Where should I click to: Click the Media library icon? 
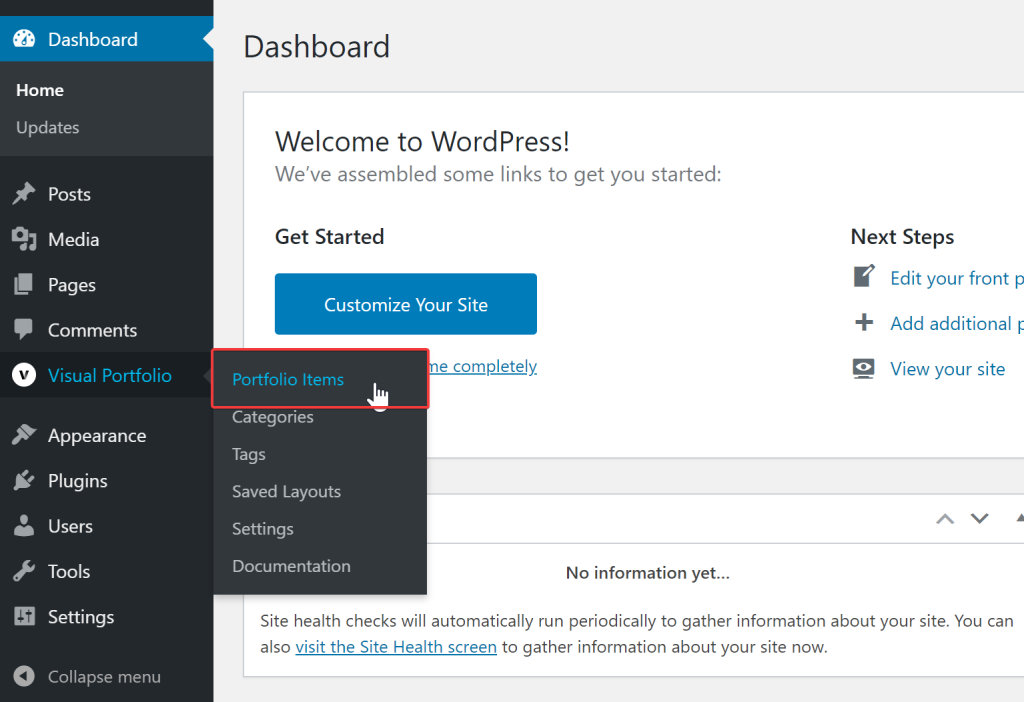(x=24, y=239)
